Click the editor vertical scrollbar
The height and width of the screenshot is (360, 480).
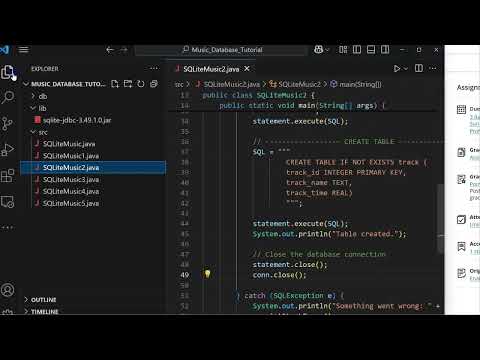pos(440,218)
